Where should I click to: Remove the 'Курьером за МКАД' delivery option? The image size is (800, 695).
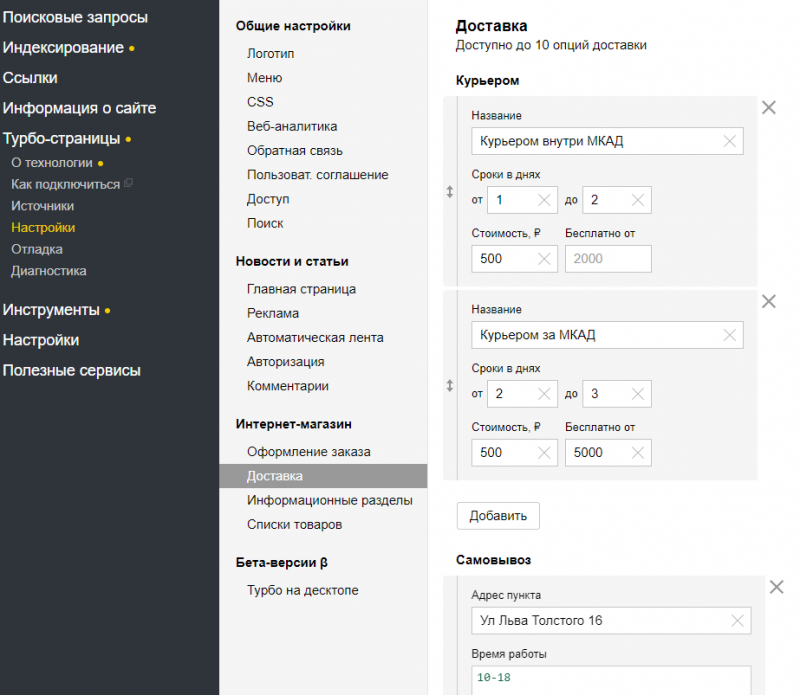click(769, 301)
